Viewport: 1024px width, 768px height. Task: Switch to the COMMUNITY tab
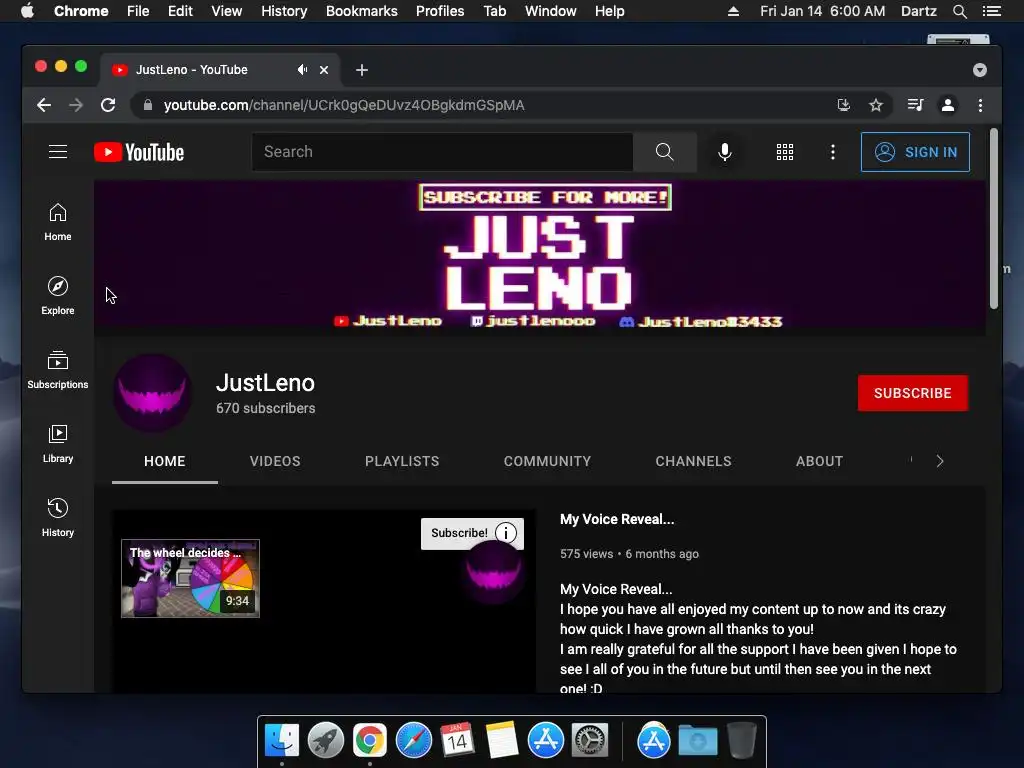(x=547, y=461)
